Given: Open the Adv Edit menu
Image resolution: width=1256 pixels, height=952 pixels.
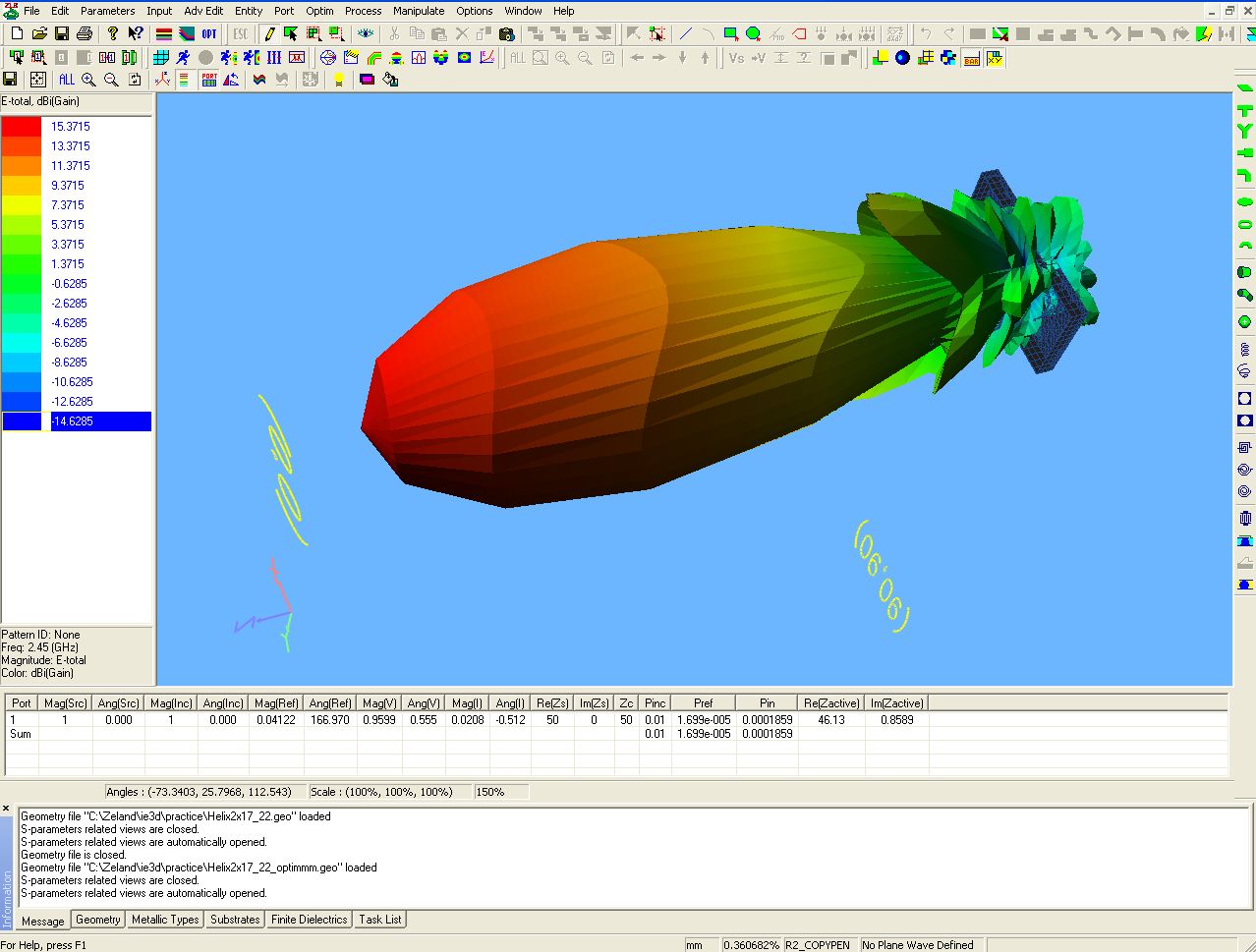Looking at the screenshot, I should coord(203,11).
